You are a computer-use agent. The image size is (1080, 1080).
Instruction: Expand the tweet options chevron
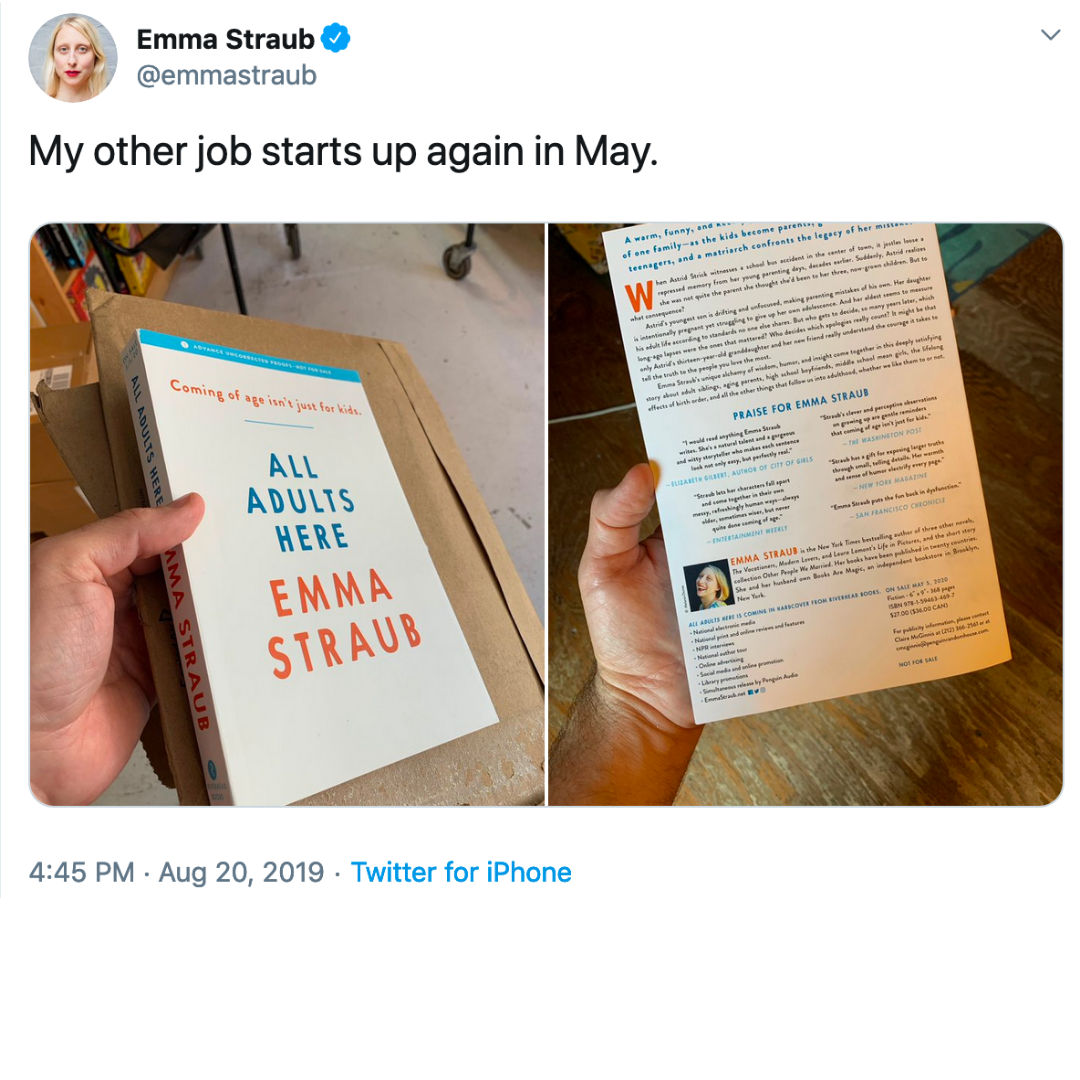[1050, 34]
